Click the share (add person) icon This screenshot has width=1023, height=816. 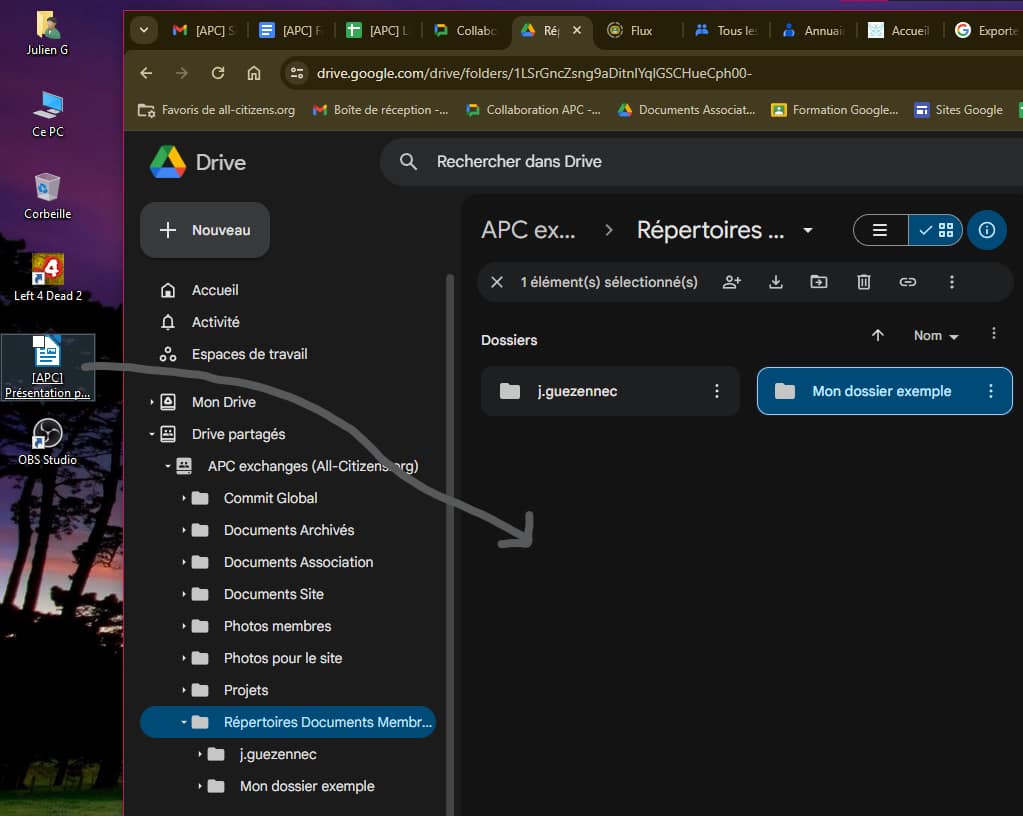tap(732, 282)
